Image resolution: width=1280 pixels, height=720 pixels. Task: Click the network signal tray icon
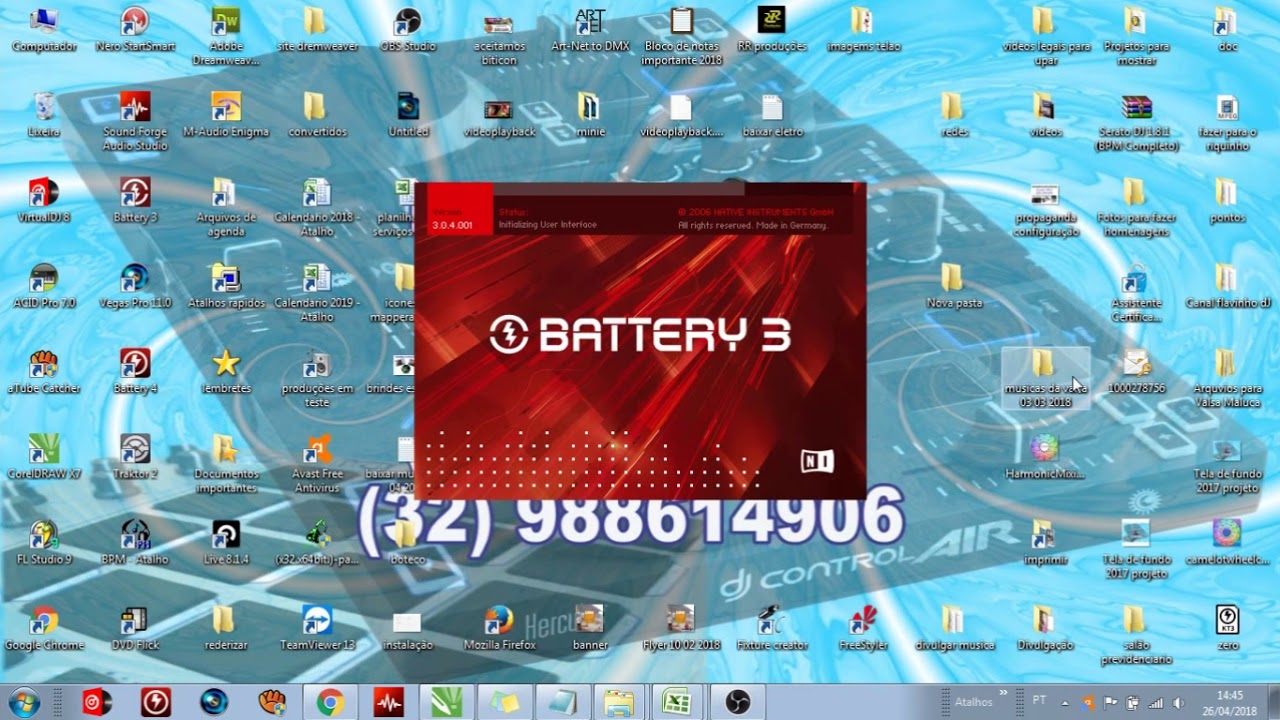pyautogui.click(x=1155, y=702)
